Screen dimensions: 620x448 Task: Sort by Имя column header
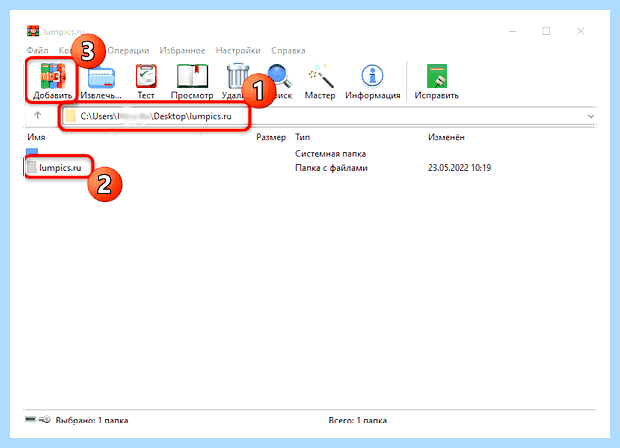[x=36, y=137]
